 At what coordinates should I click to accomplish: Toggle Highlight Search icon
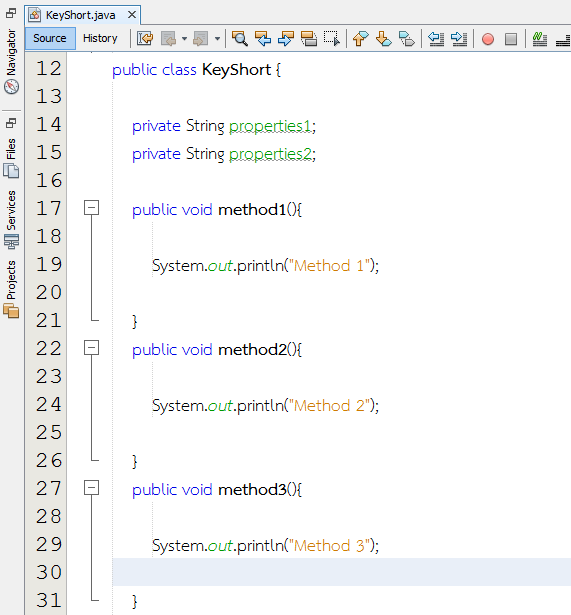pos(309,38)
